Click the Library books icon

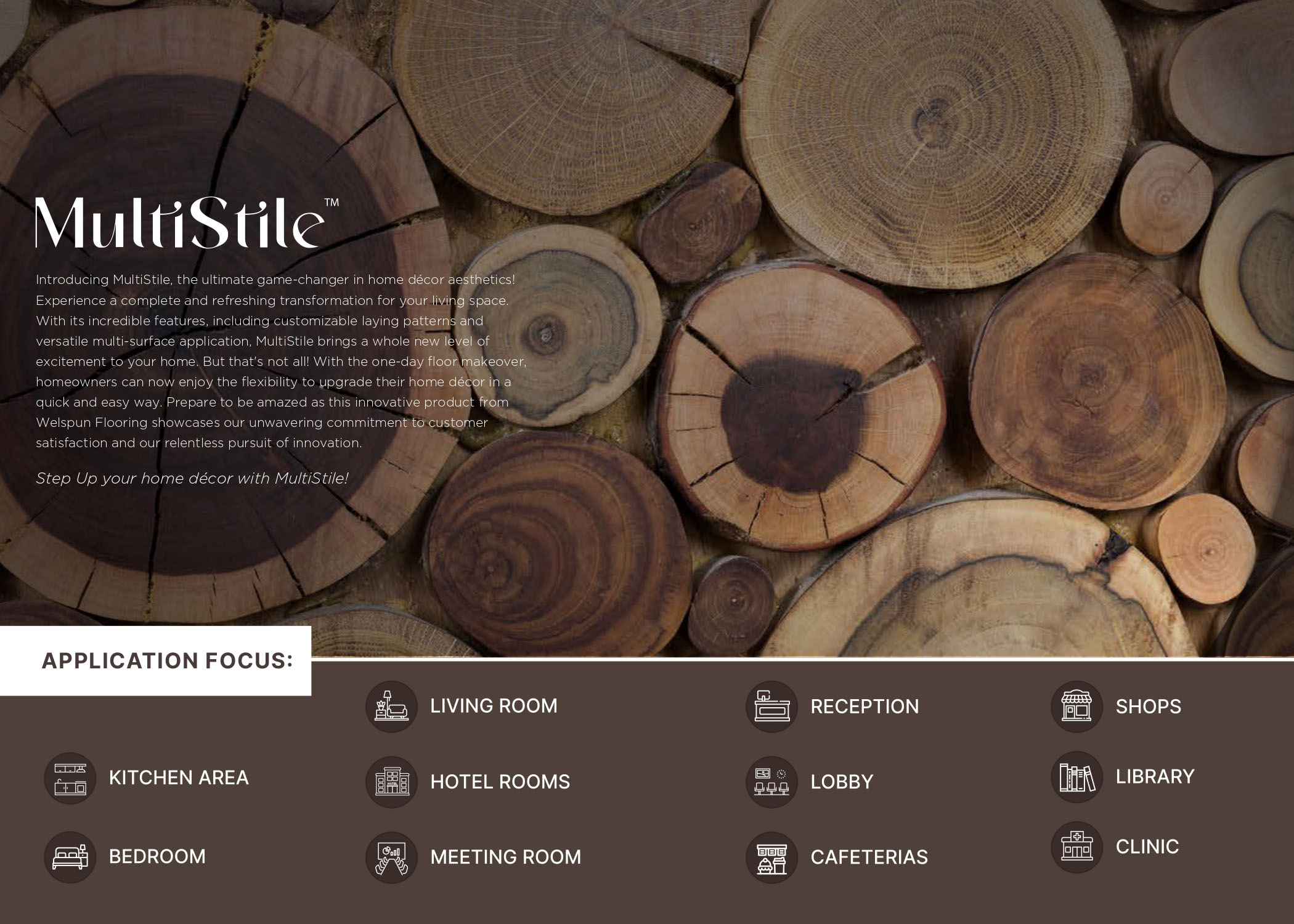(x=1076, y=777)
